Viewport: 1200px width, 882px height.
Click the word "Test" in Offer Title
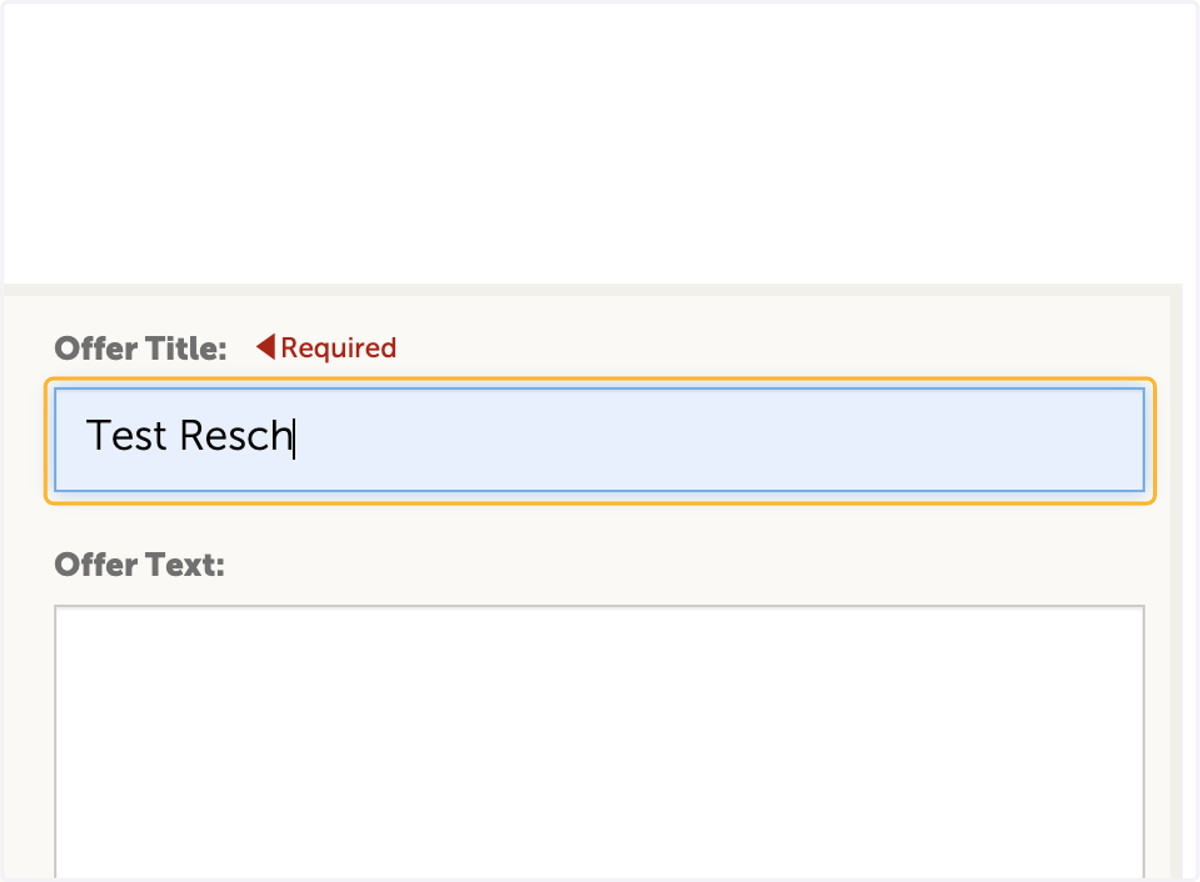[127, 436]
